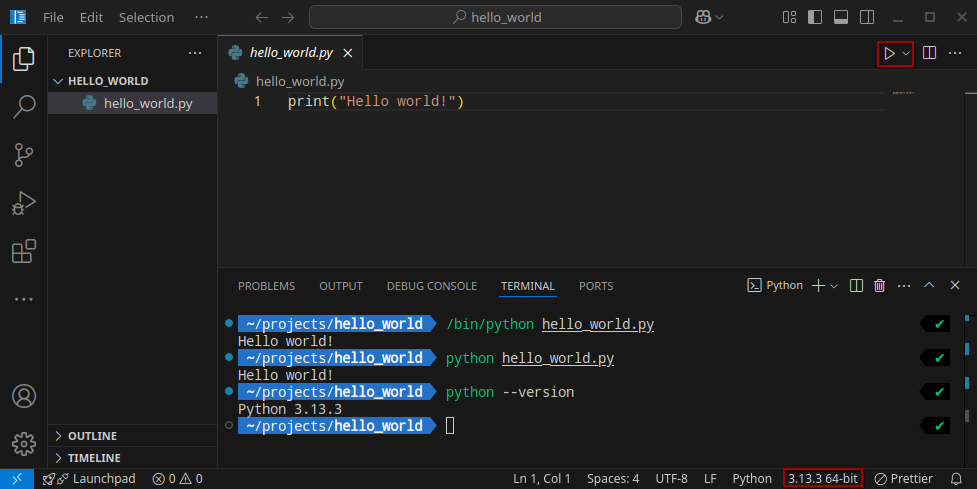Click the Python terminal profile label

pos(775,285)
